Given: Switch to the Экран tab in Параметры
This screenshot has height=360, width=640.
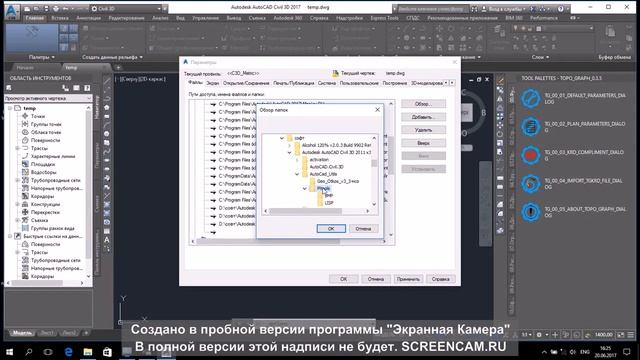Looking at the screenshot, I should tap(212, 83).
